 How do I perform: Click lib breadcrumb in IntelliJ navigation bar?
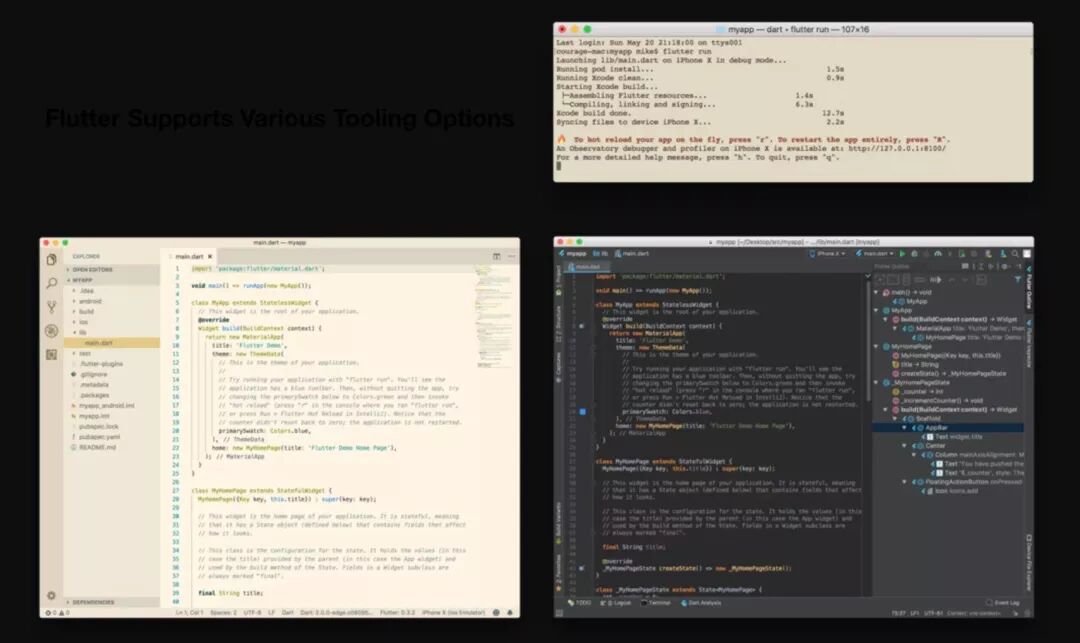601,253
